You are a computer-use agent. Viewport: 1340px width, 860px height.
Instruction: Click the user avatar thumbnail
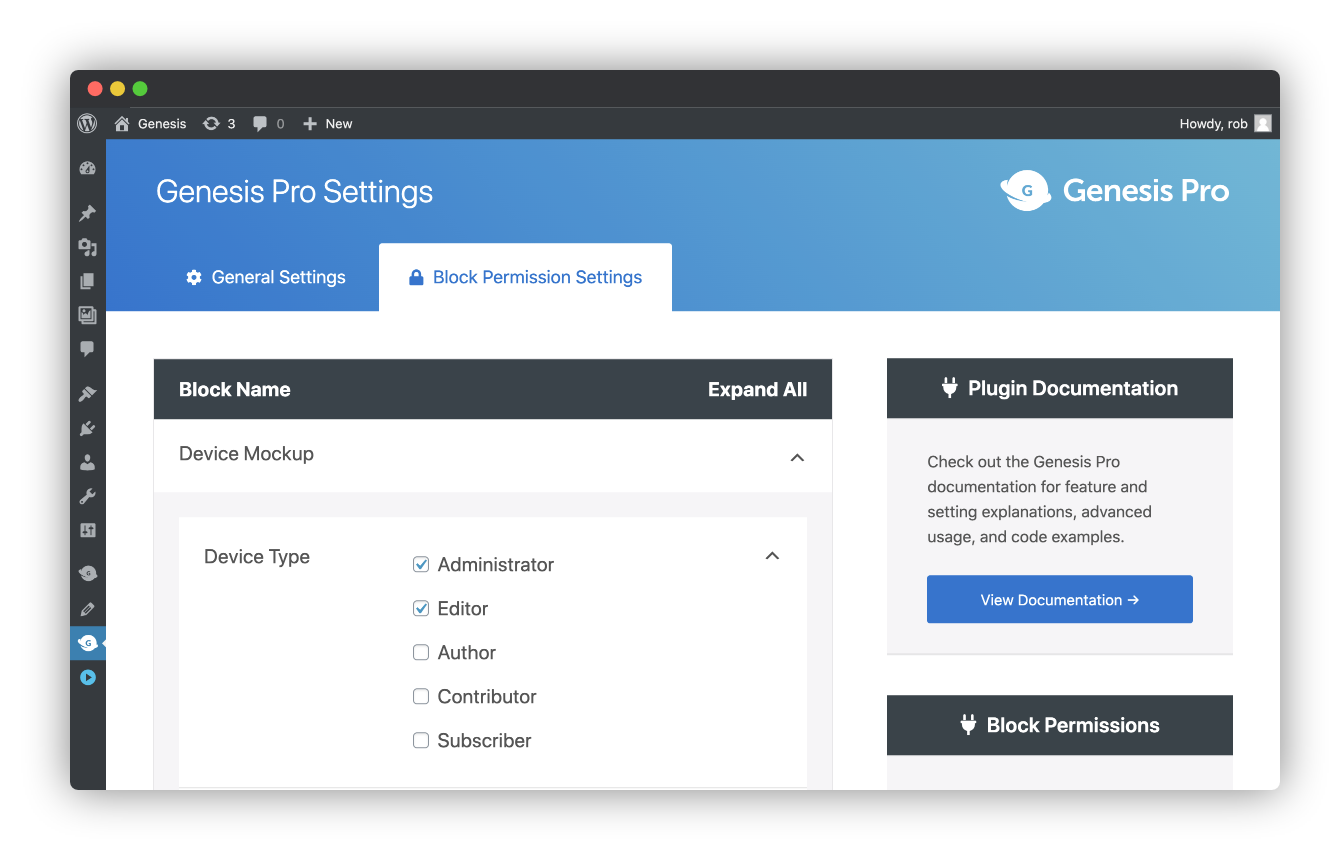tap(1263, 124)
